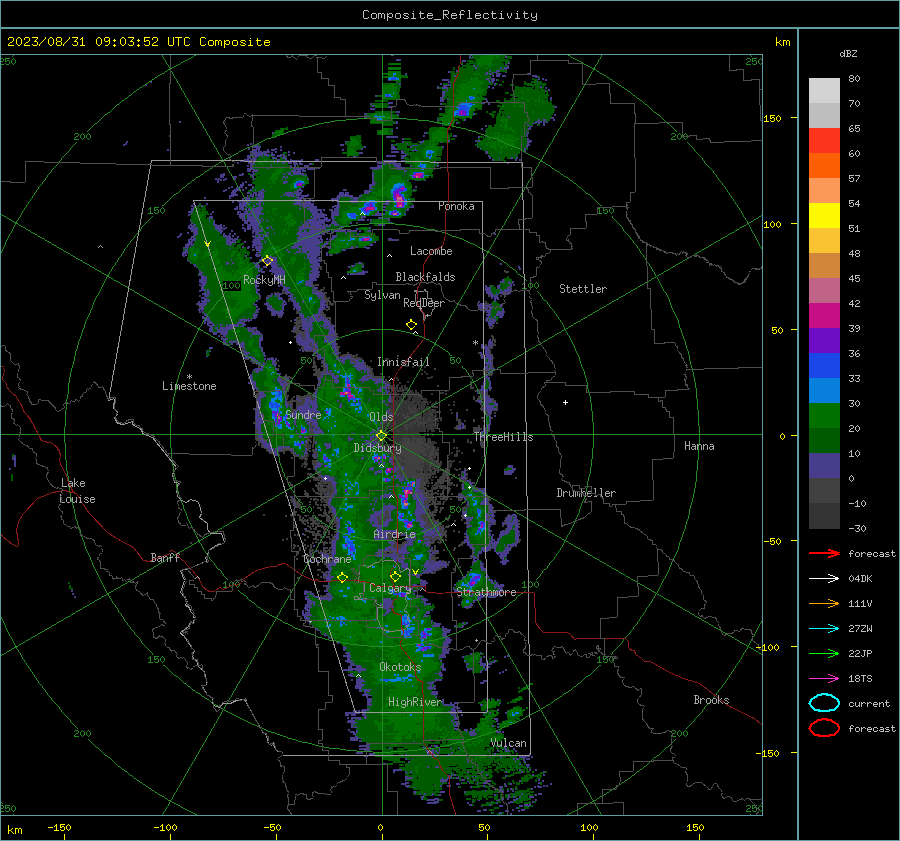Select the Olds label
This screenshot has width=900, height=841.
381,417
